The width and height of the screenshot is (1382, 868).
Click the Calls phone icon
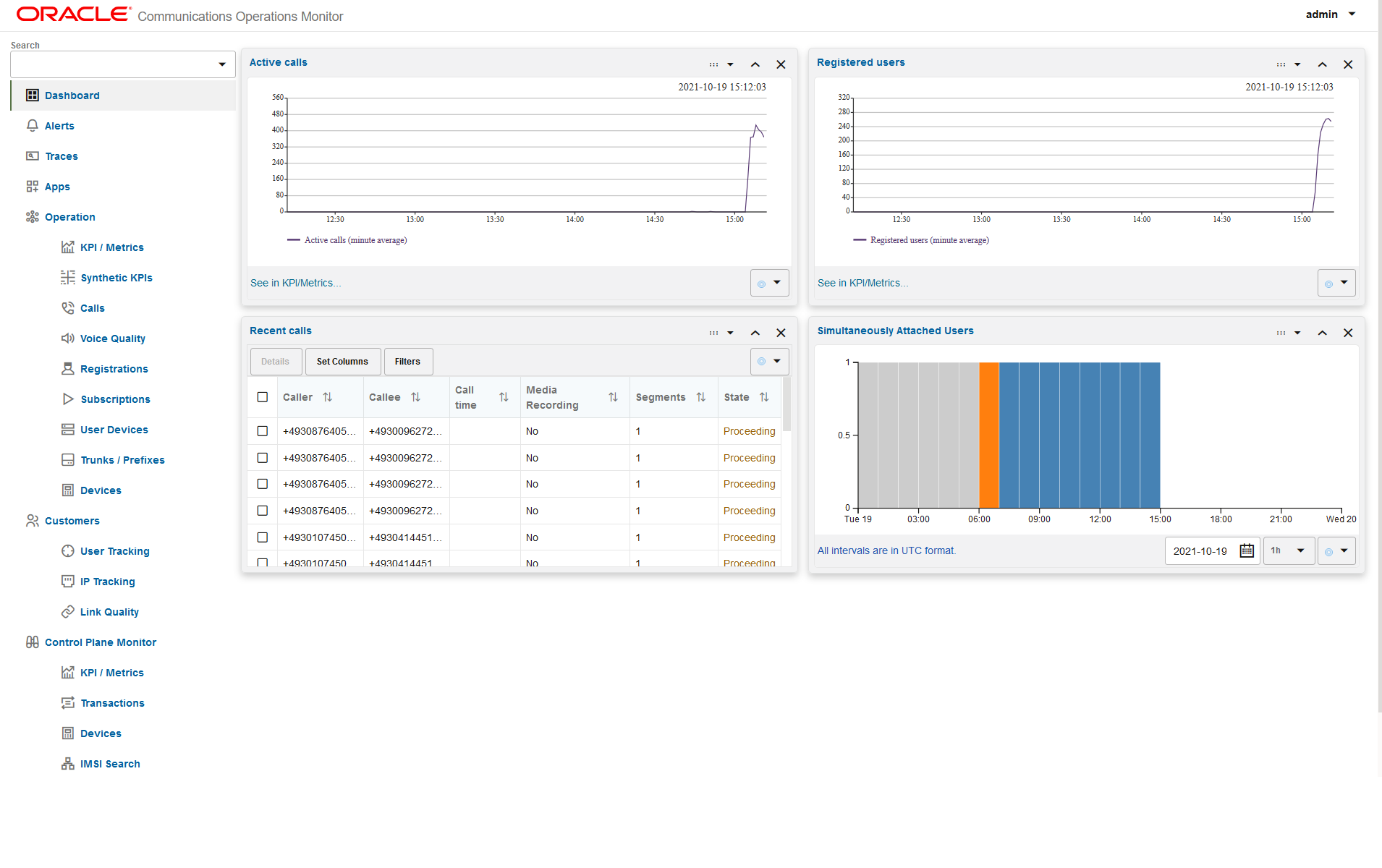(x=67, y=308)
